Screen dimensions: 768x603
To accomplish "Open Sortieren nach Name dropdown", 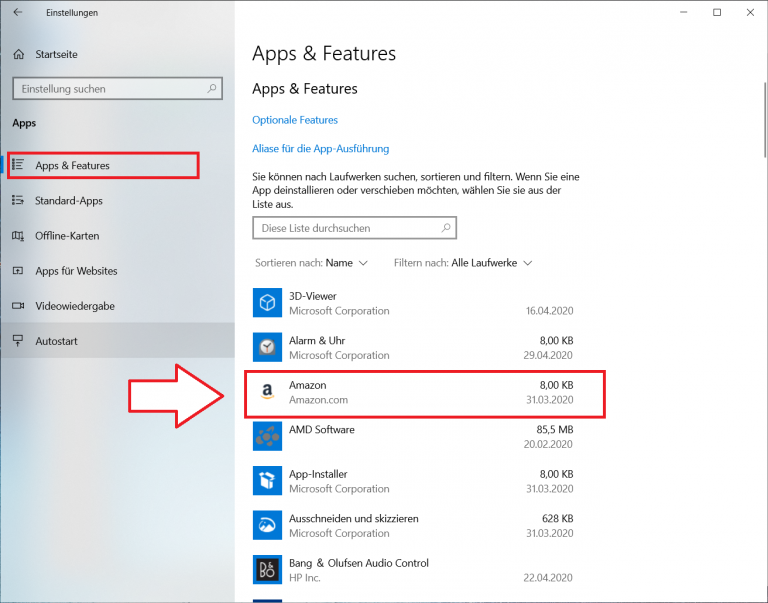I will 311,263.
